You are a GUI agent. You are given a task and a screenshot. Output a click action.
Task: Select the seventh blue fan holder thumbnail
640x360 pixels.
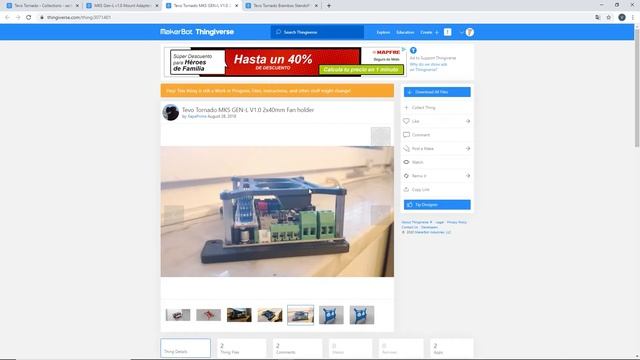click(x=362, y=315)
